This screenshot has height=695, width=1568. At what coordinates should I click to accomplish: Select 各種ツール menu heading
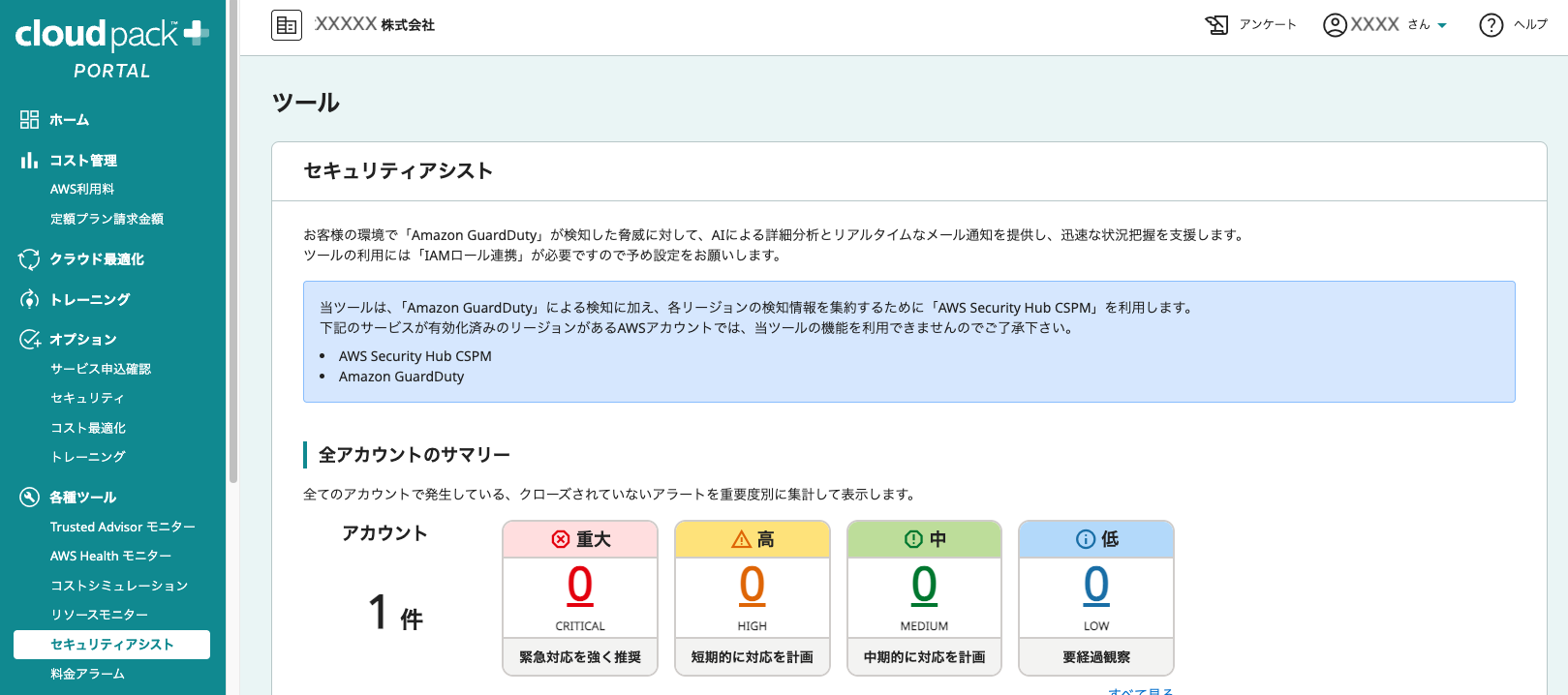[x=83, y=497]
